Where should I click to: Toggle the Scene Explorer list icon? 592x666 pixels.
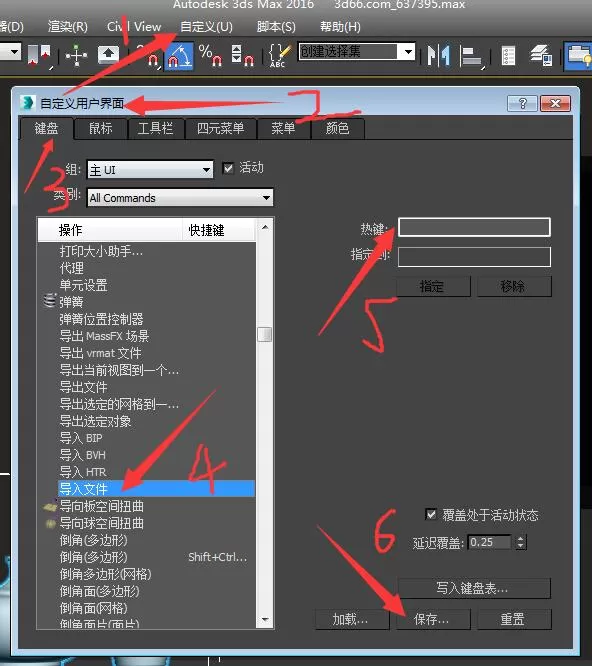[x=508, y=56]
